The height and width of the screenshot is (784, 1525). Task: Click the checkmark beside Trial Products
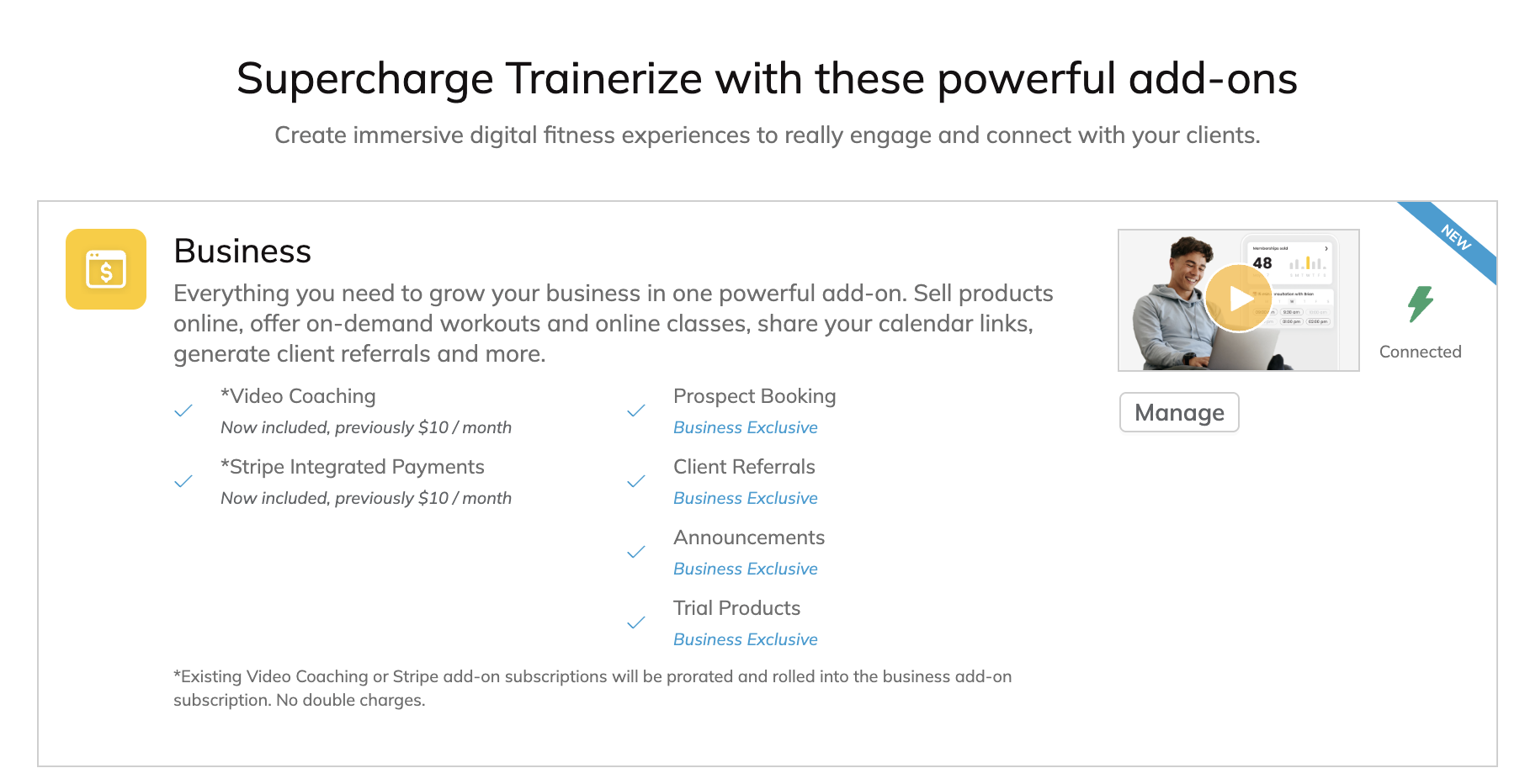[636, 622]
